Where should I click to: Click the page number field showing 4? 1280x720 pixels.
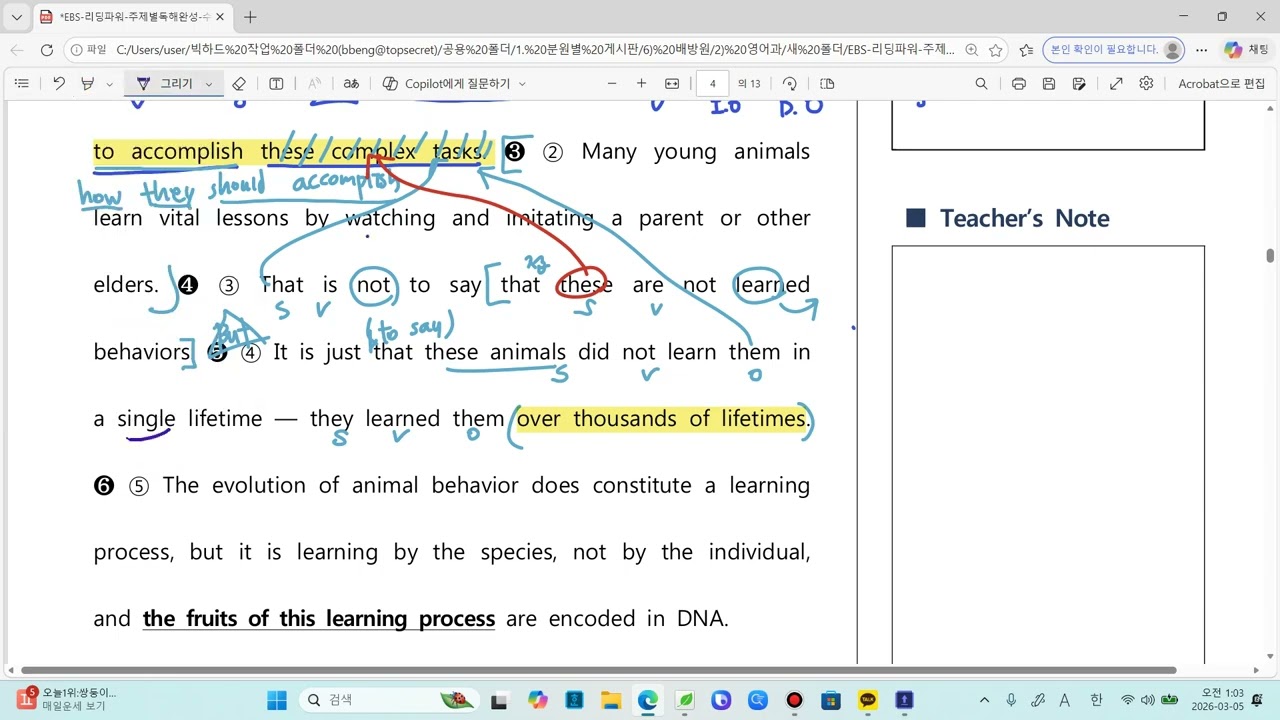tap(712, 84)
